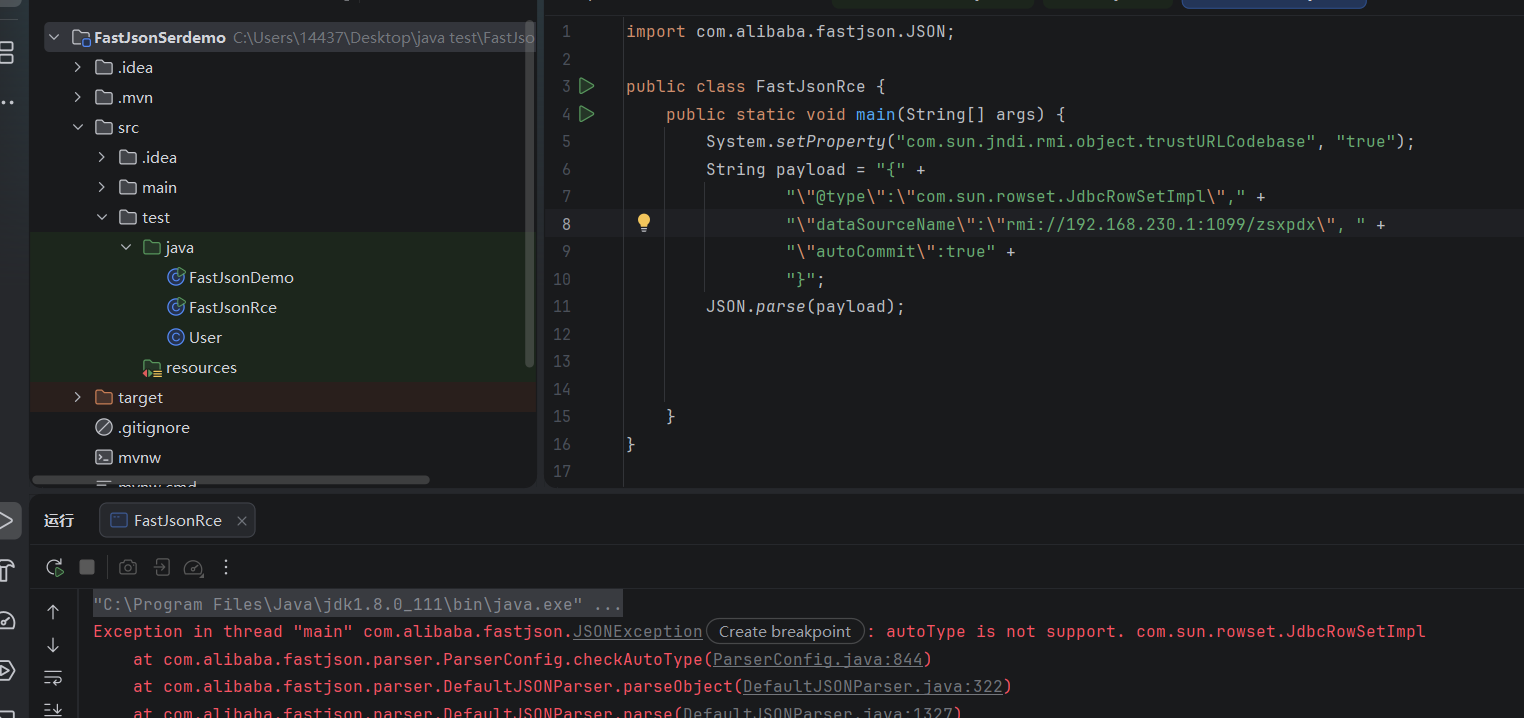Select FastJsonDemo file in project tree
Viewport: 1524px width, 718px height.
pyautogui.click(x=241, y=277)
